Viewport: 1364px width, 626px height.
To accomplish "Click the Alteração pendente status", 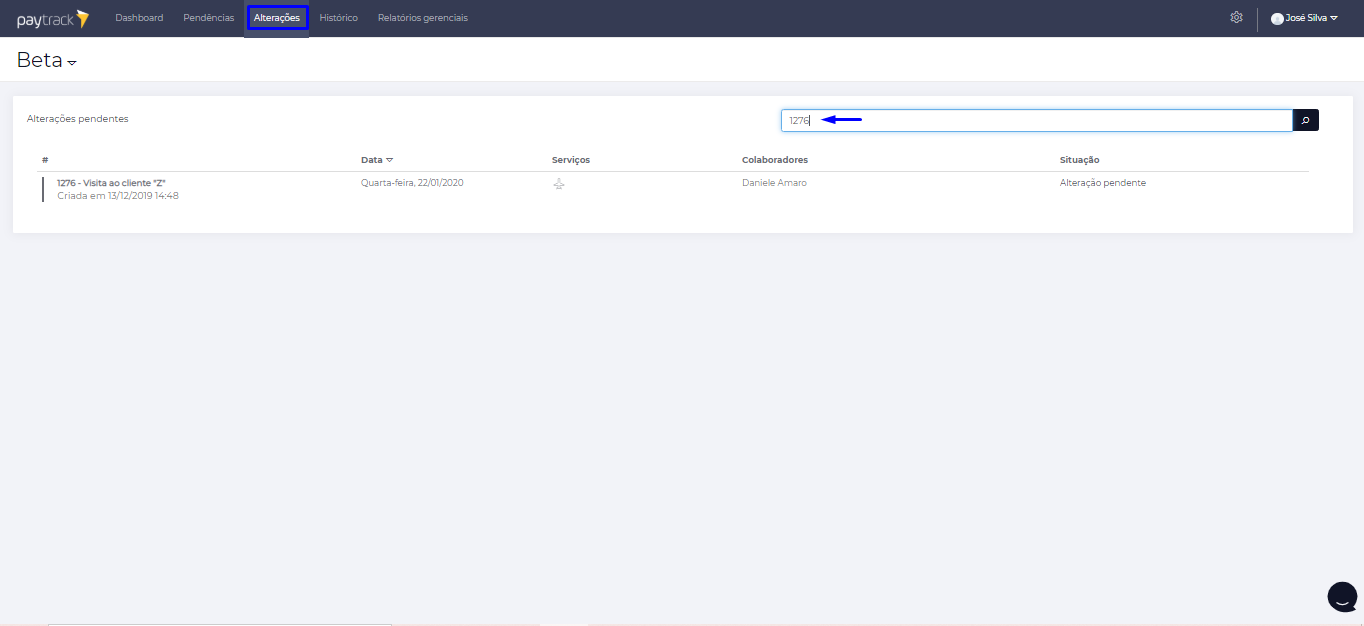I will tap(1102, 183).
